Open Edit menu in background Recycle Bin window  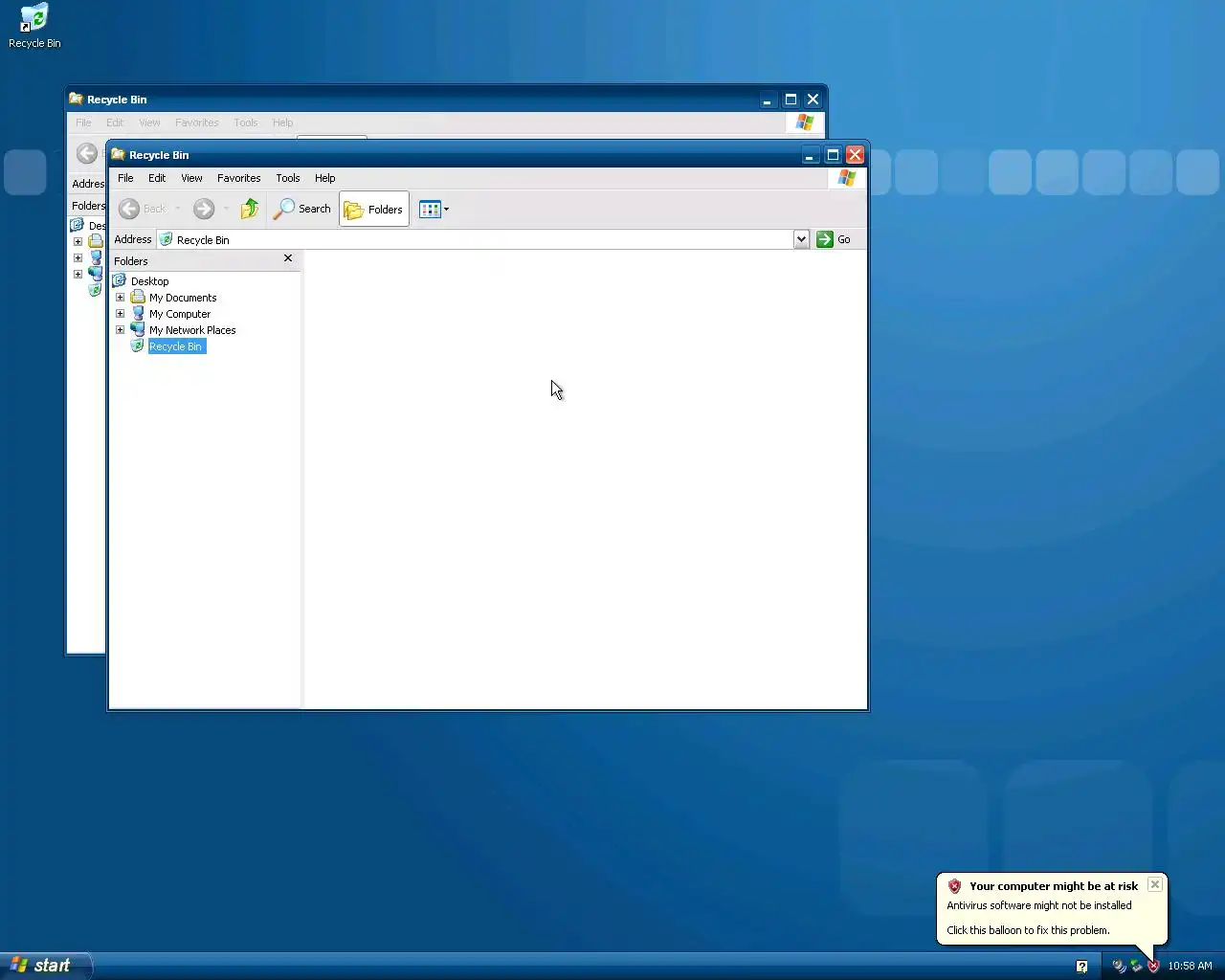point(115,122)
